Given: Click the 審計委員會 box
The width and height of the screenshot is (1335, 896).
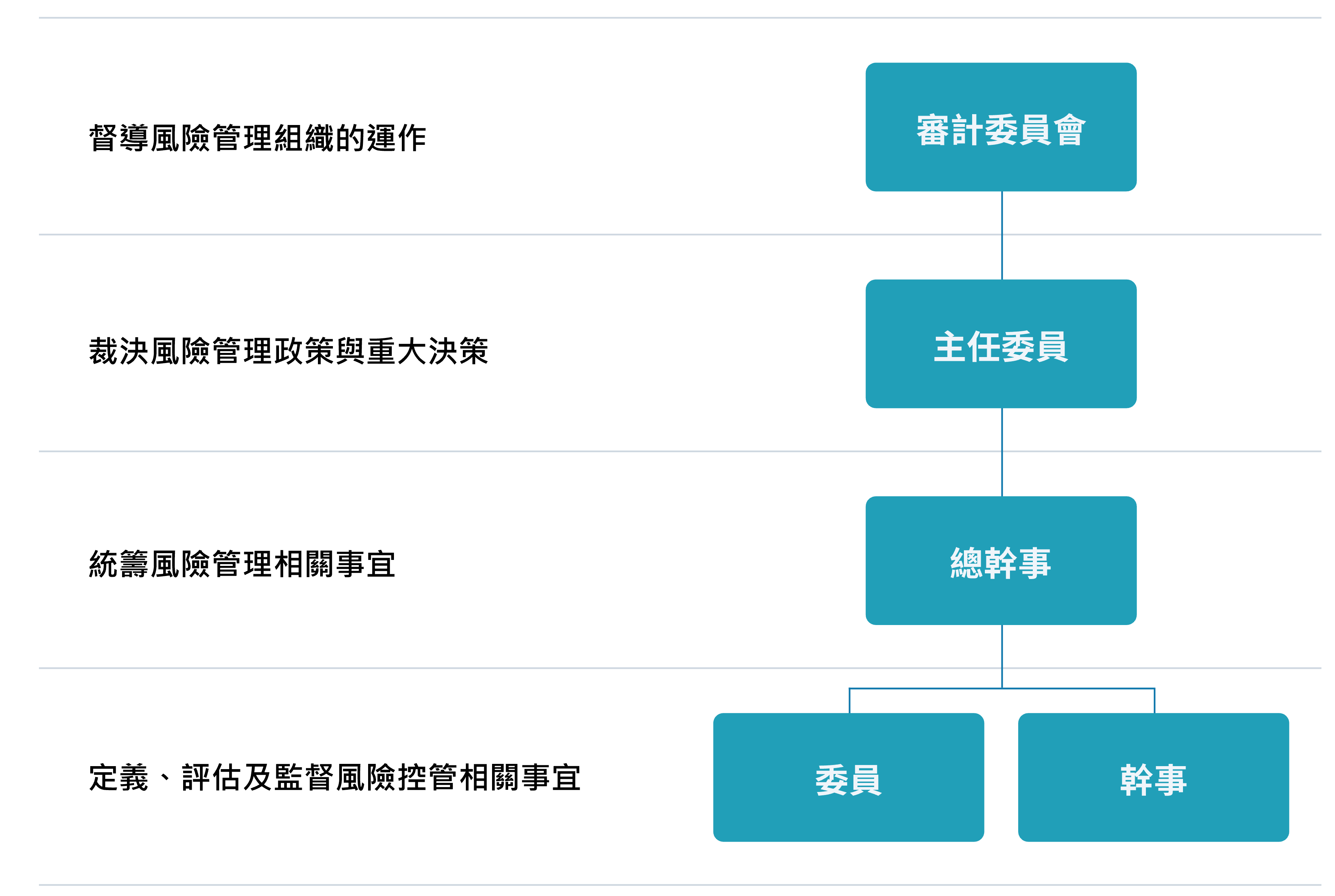Looking at the screenshot, I should coord(1001,127).
